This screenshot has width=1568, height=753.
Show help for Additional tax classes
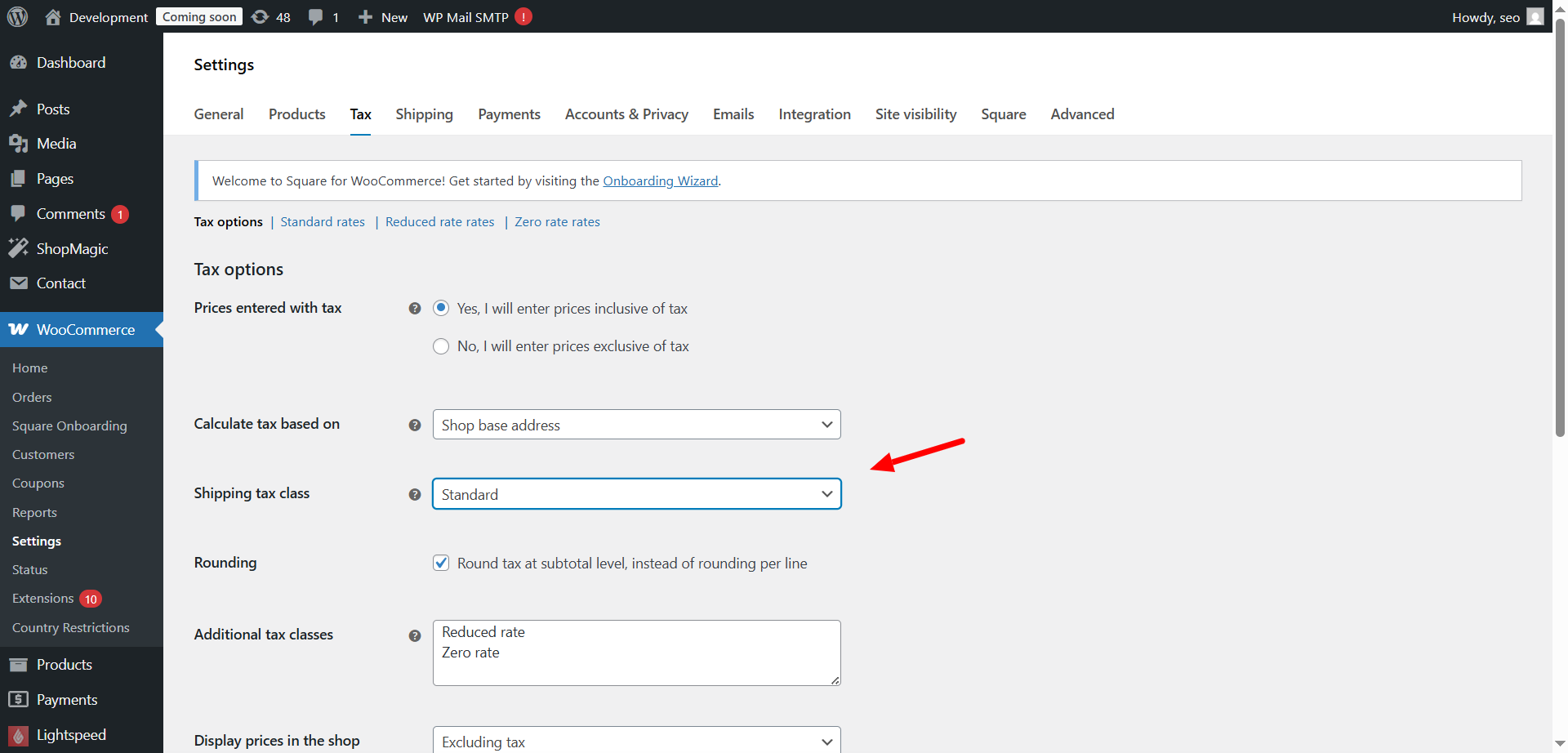tap(415, 636)
